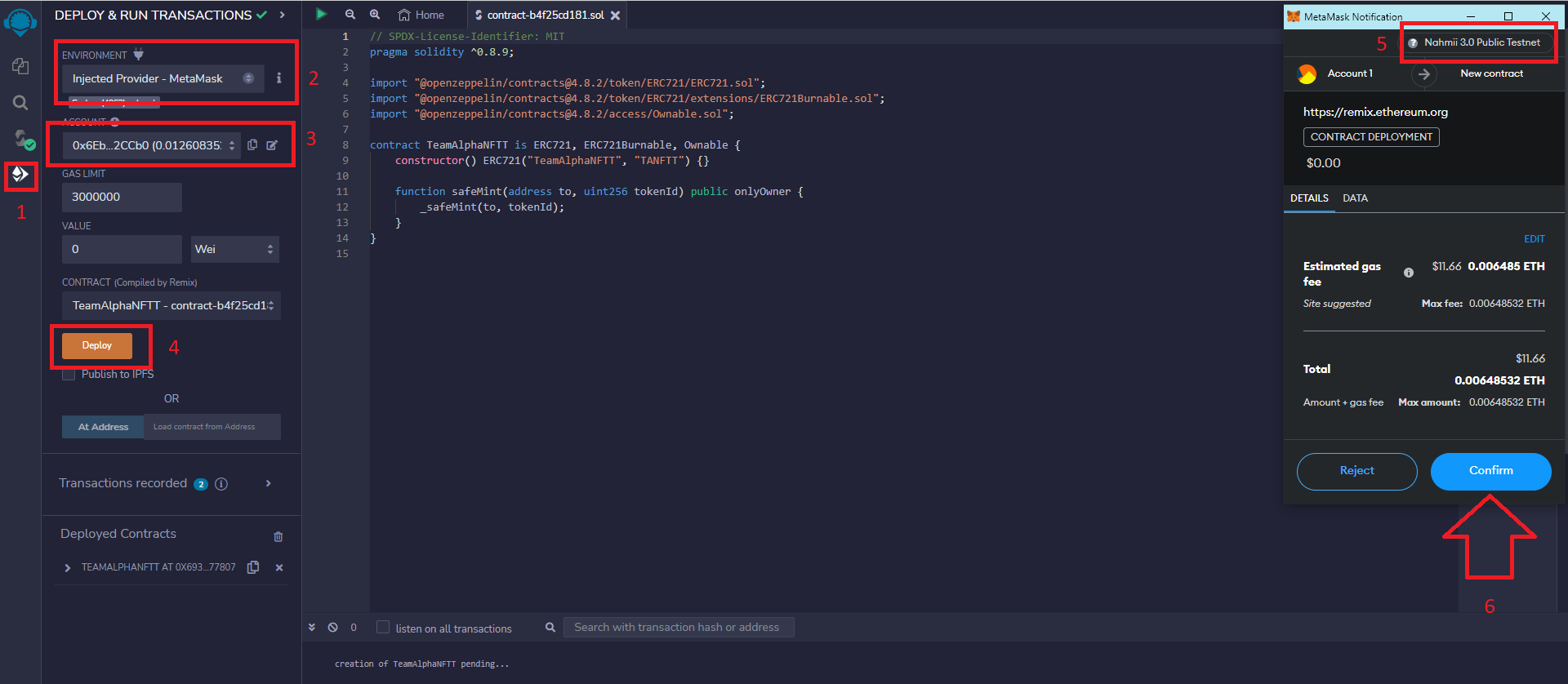Open the Contract selection dropdown
This screenshot has height=684, width=1568.
(x=171, y=305)
